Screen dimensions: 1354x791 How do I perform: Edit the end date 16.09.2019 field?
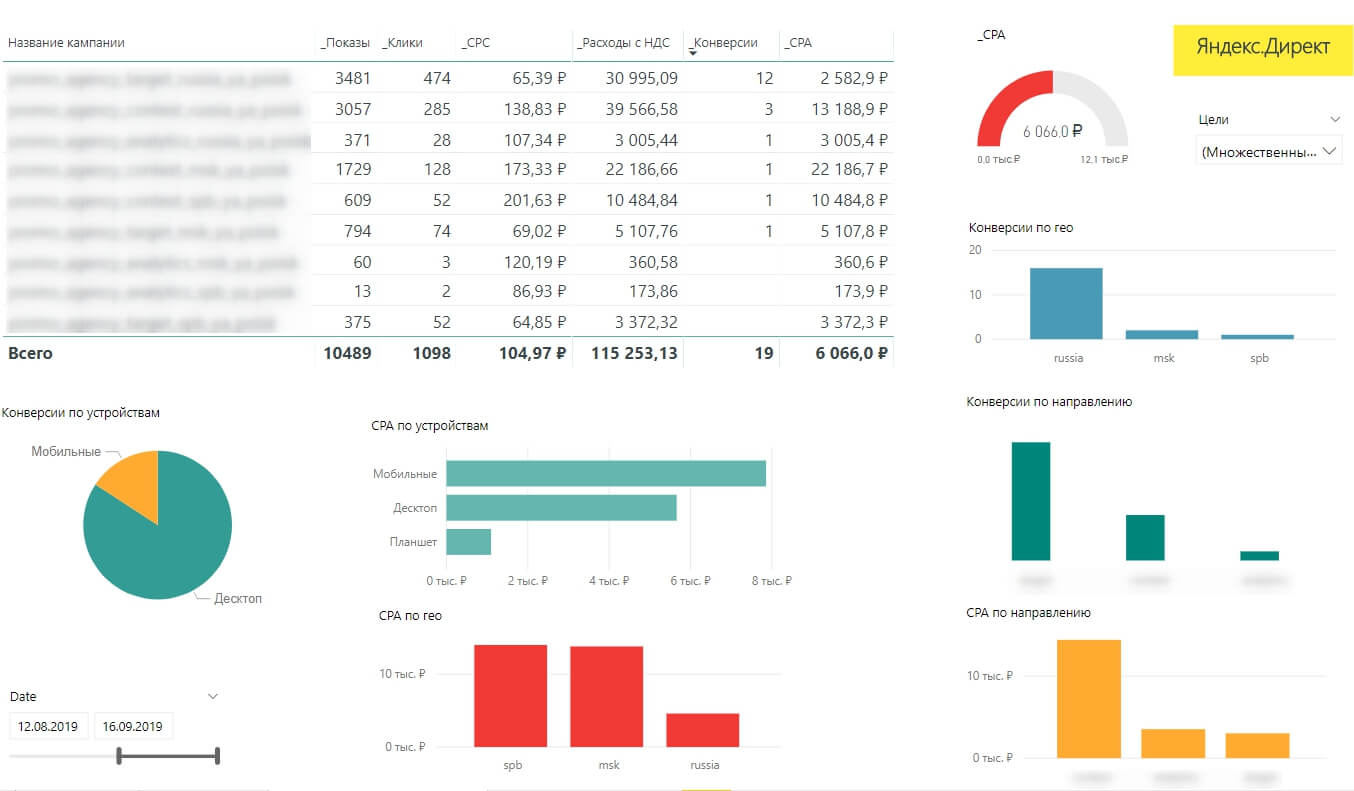coord(133,726)
